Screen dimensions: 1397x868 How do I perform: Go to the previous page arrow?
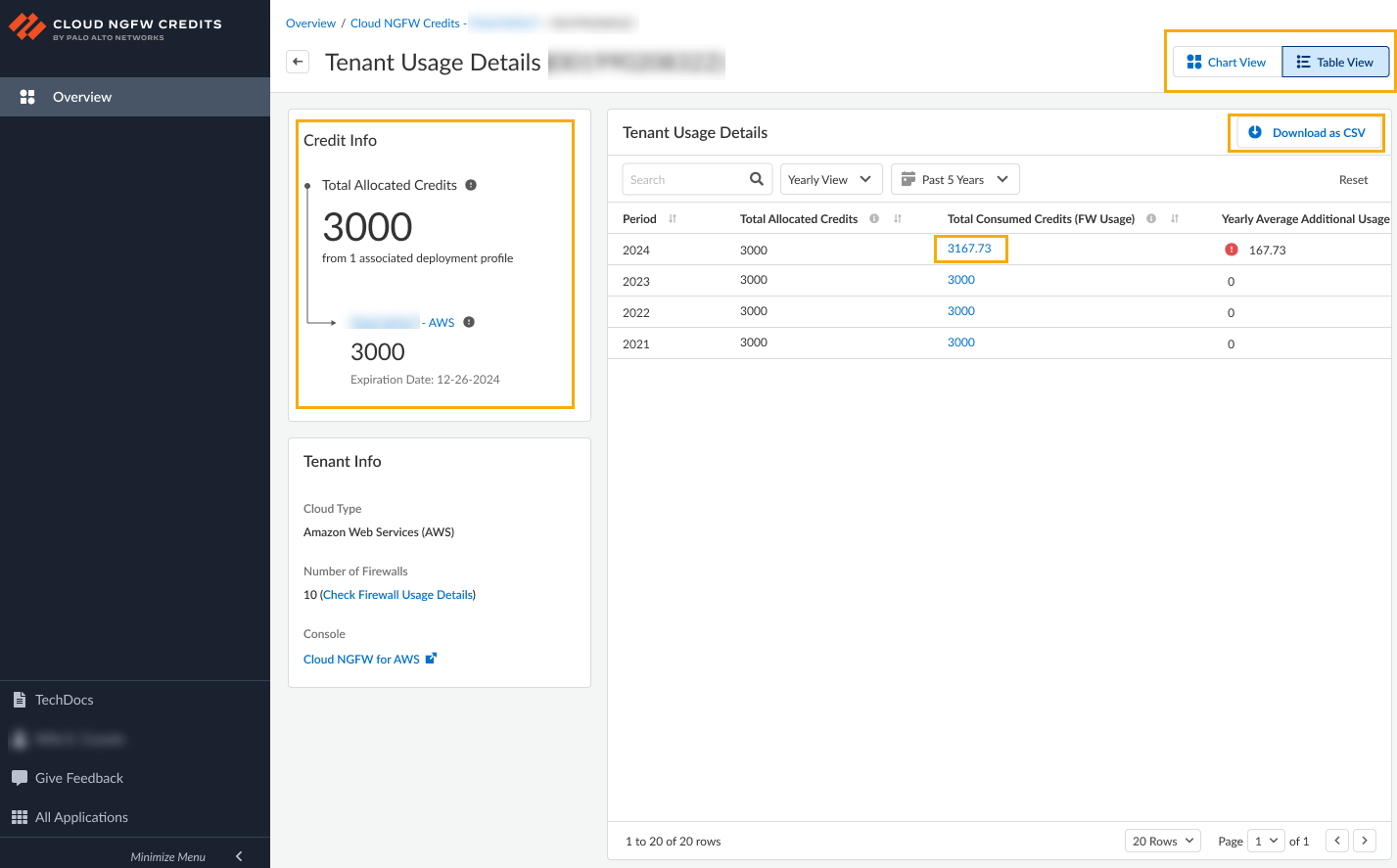(x=1337, y=841)
